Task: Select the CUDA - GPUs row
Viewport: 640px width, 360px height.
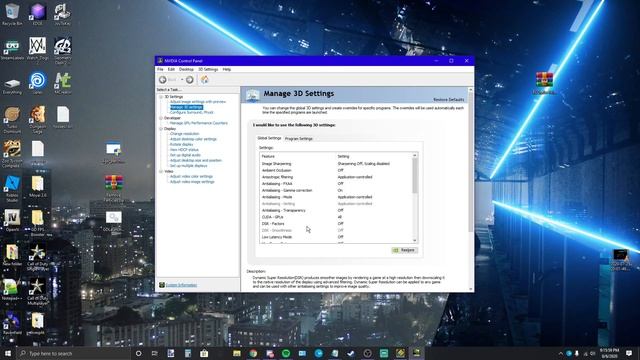Action: pos(336,217)
